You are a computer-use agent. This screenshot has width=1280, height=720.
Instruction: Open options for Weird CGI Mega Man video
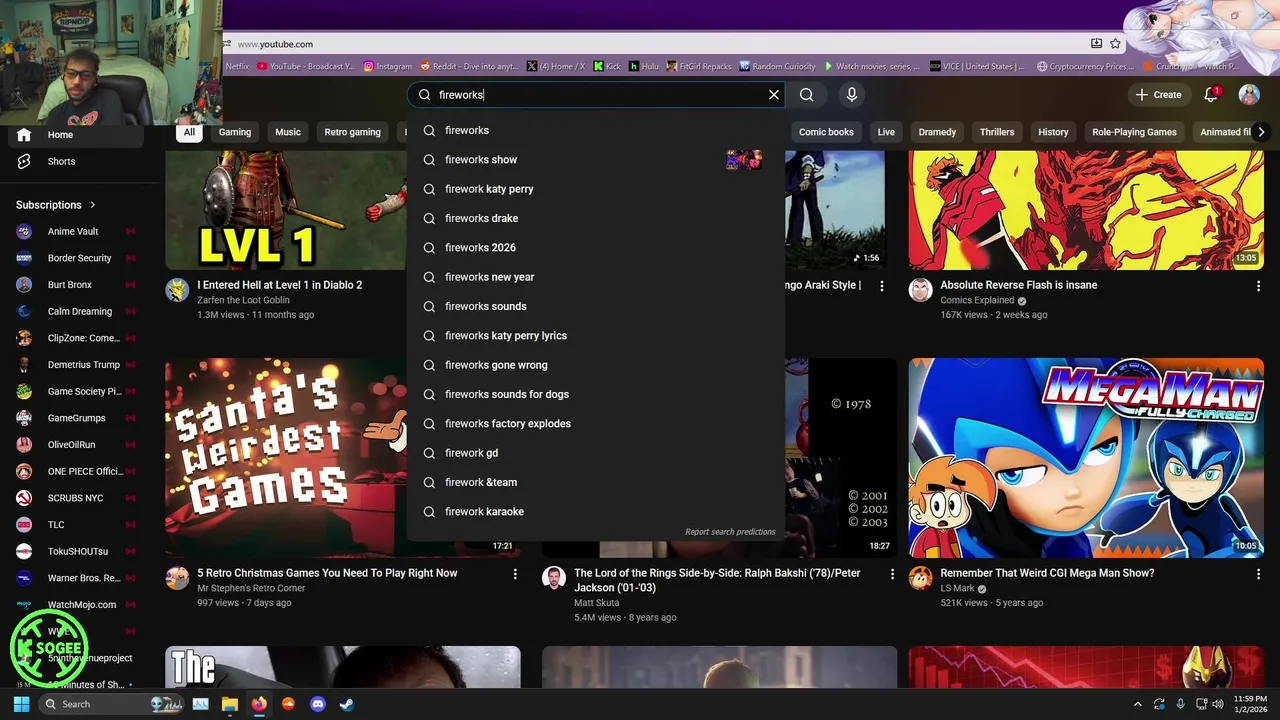coord(1258,575)
